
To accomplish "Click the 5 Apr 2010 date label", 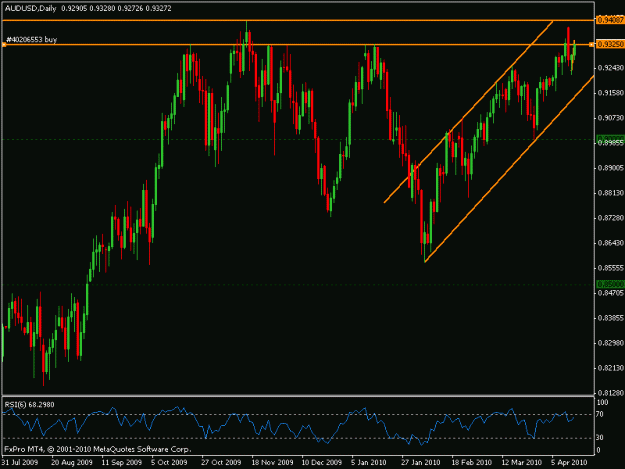I will 569,462.
